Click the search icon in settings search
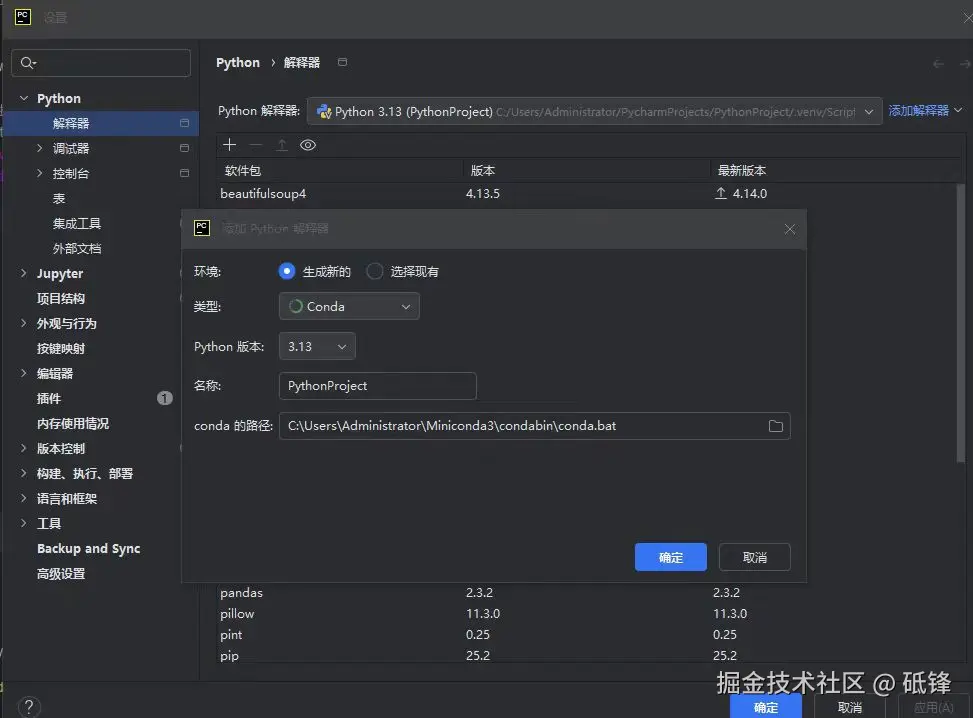 click(28, 63)
